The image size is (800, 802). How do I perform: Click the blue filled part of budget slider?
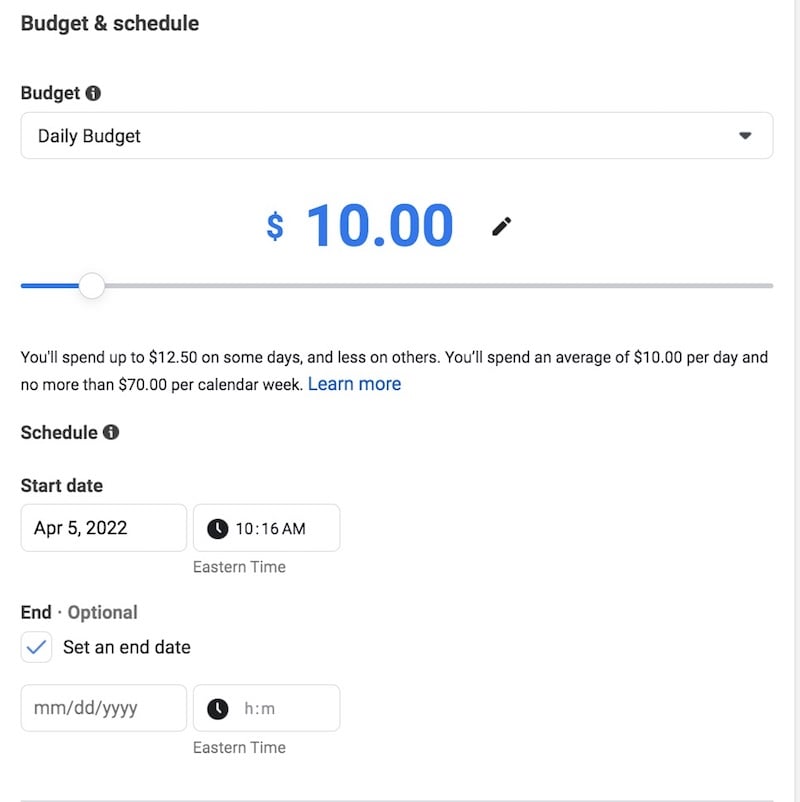tap(48, 286)
